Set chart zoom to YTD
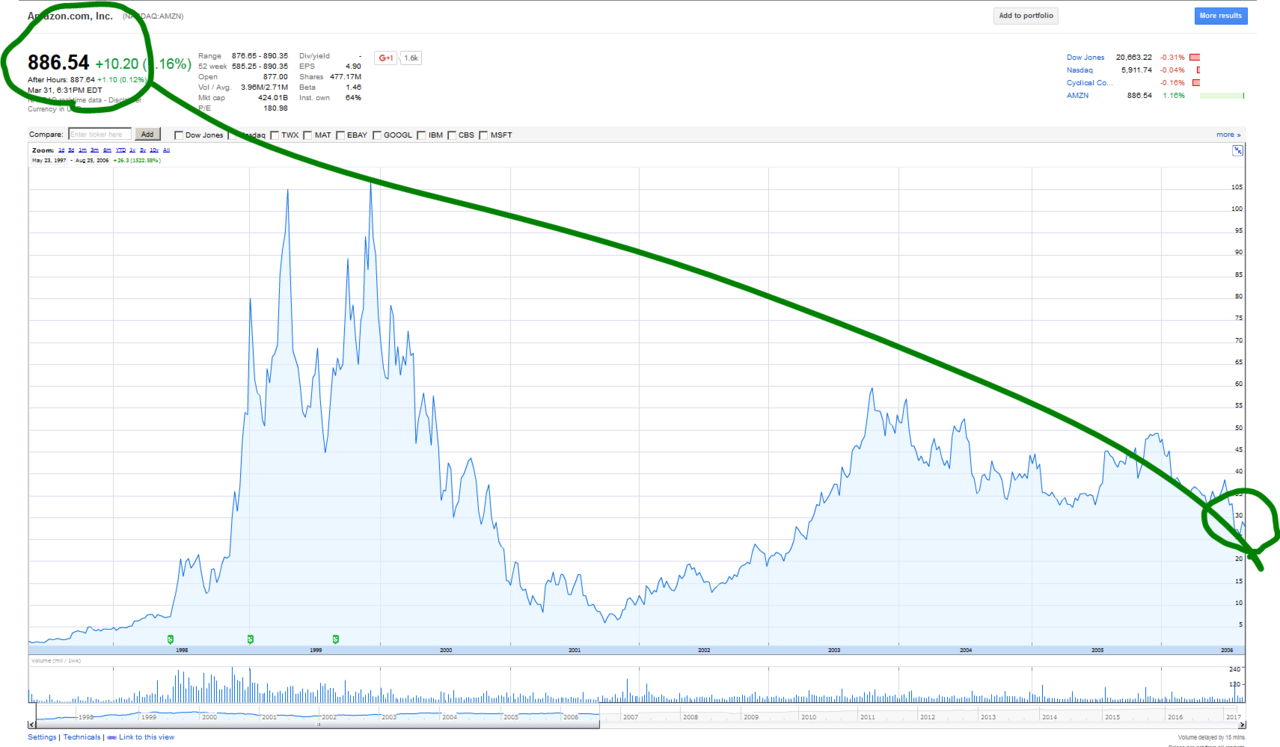Viewport: 1280px width, 747px height. pyautogui.click(x=121, y=150)
